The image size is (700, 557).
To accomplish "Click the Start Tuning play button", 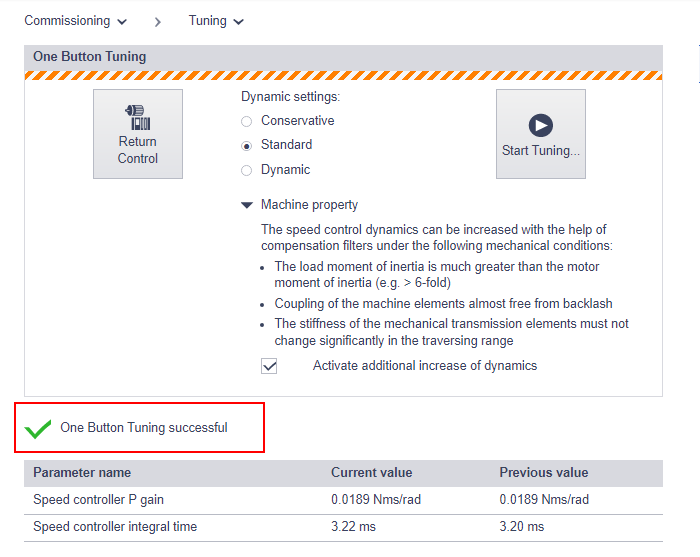I will (x=541, y=134).
